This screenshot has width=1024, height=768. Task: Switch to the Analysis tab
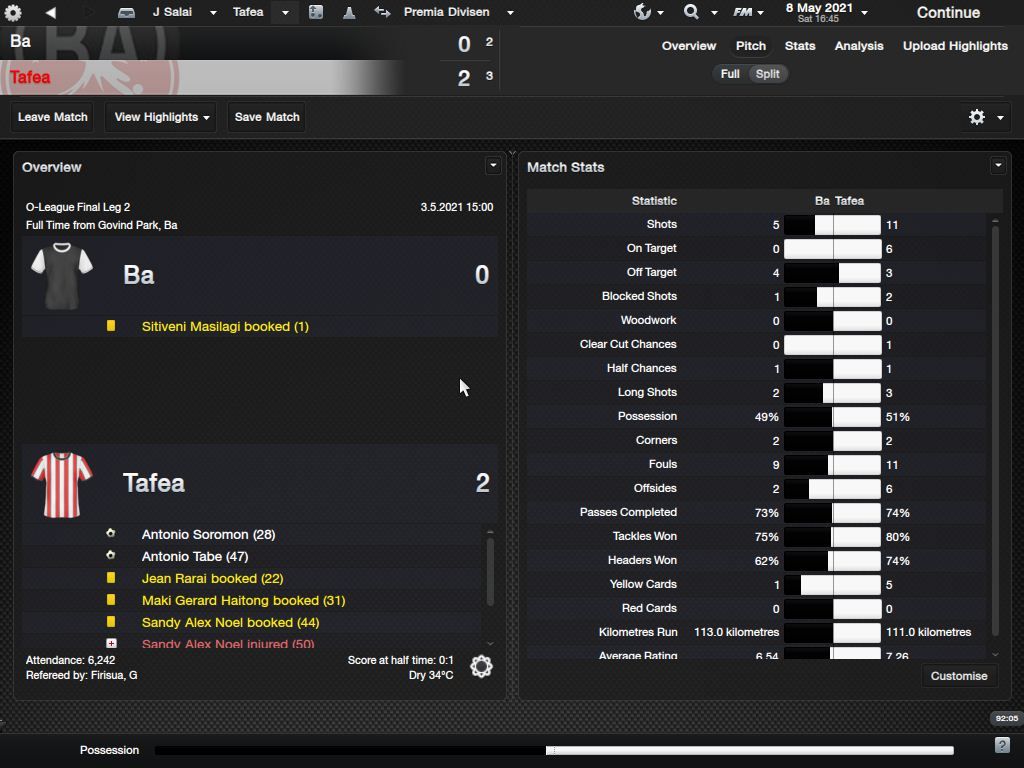[x=858, y=46]
